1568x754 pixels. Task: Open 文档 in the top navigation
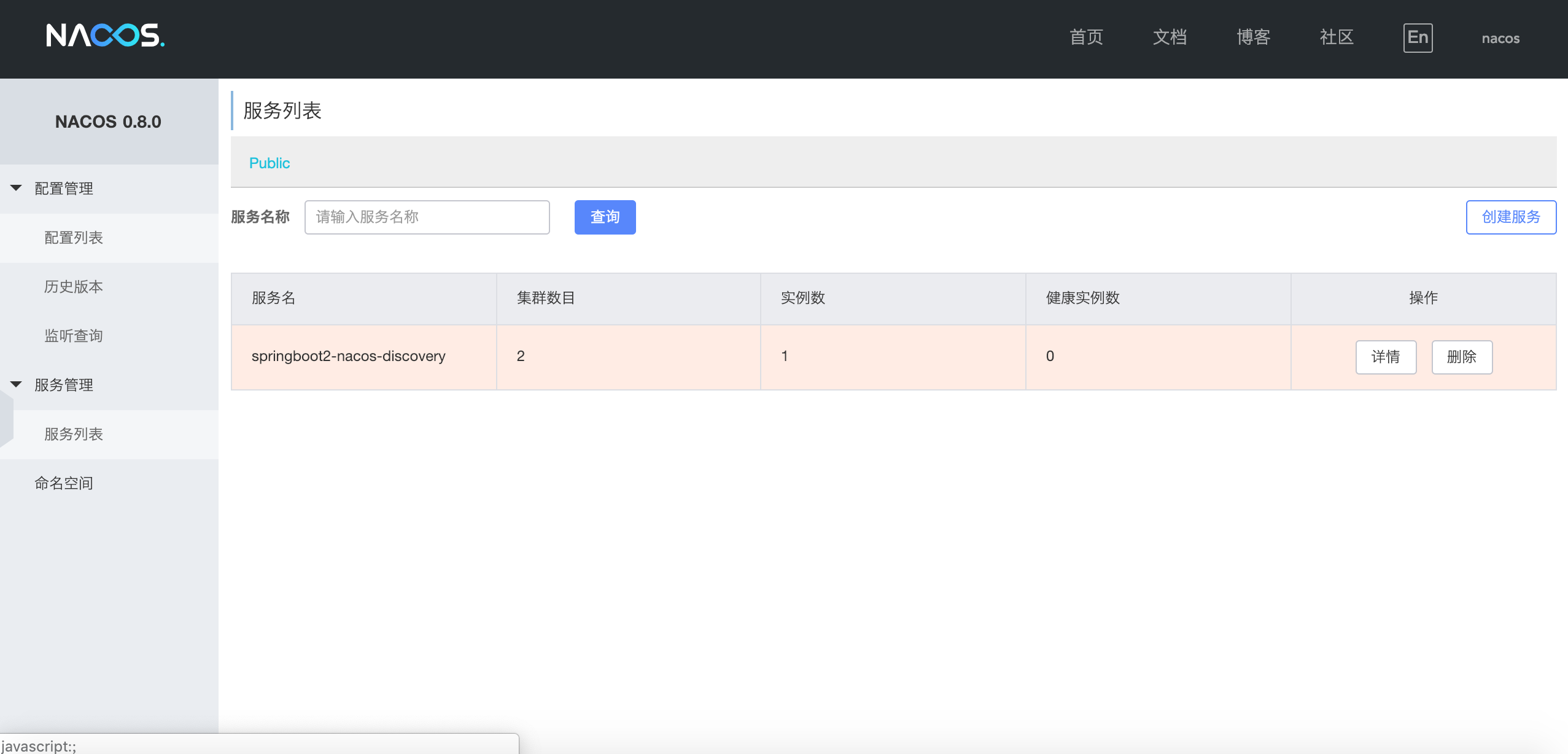(x=1170, y=37)
